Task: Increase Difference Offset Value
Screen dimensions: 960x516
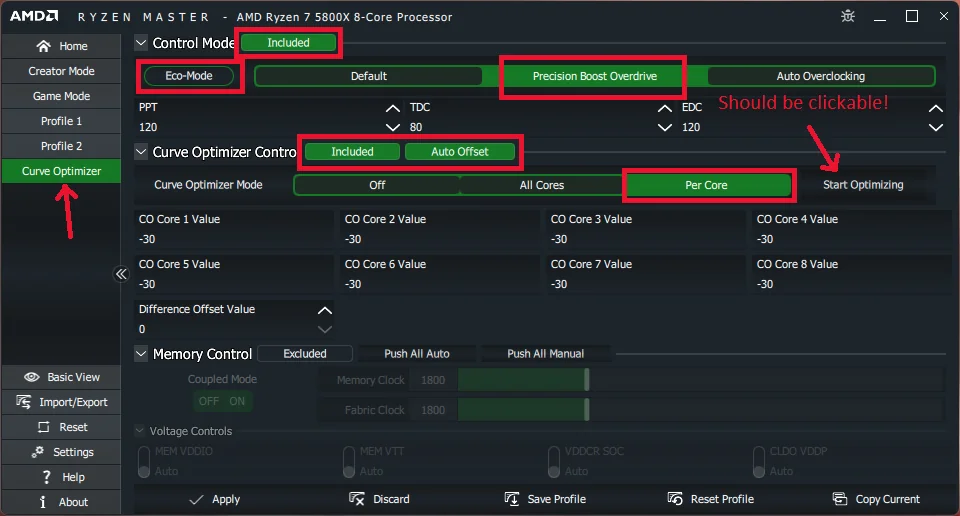Action: (325, 310)
